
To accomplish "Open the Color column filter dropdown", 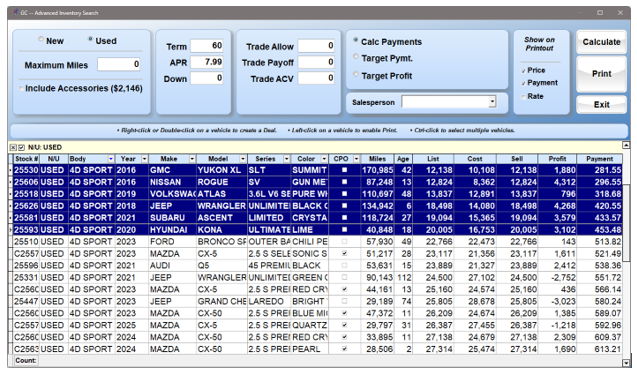I will (x=324, y=159).
